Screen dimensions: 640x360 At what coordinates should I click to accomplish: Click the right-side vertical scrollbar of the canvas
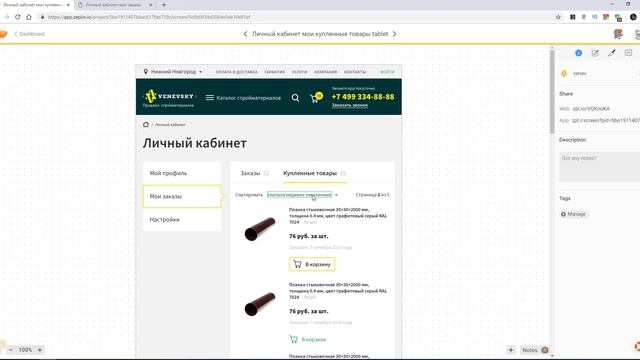coord(552,91)
